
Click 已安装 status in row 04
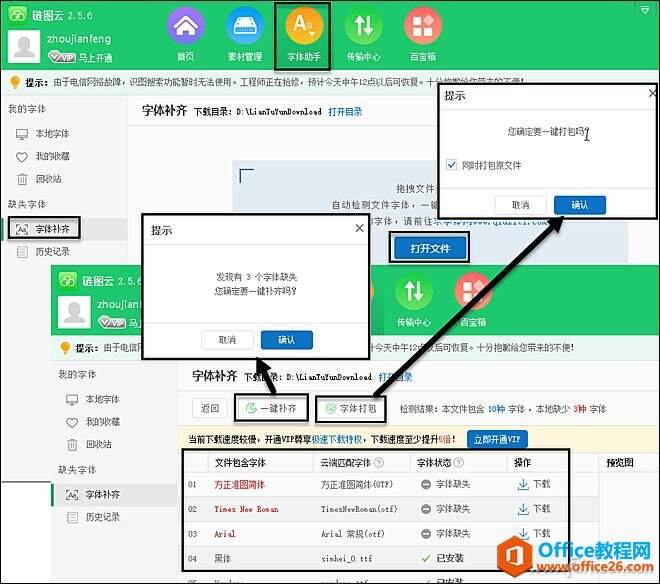tap(443, 558)
